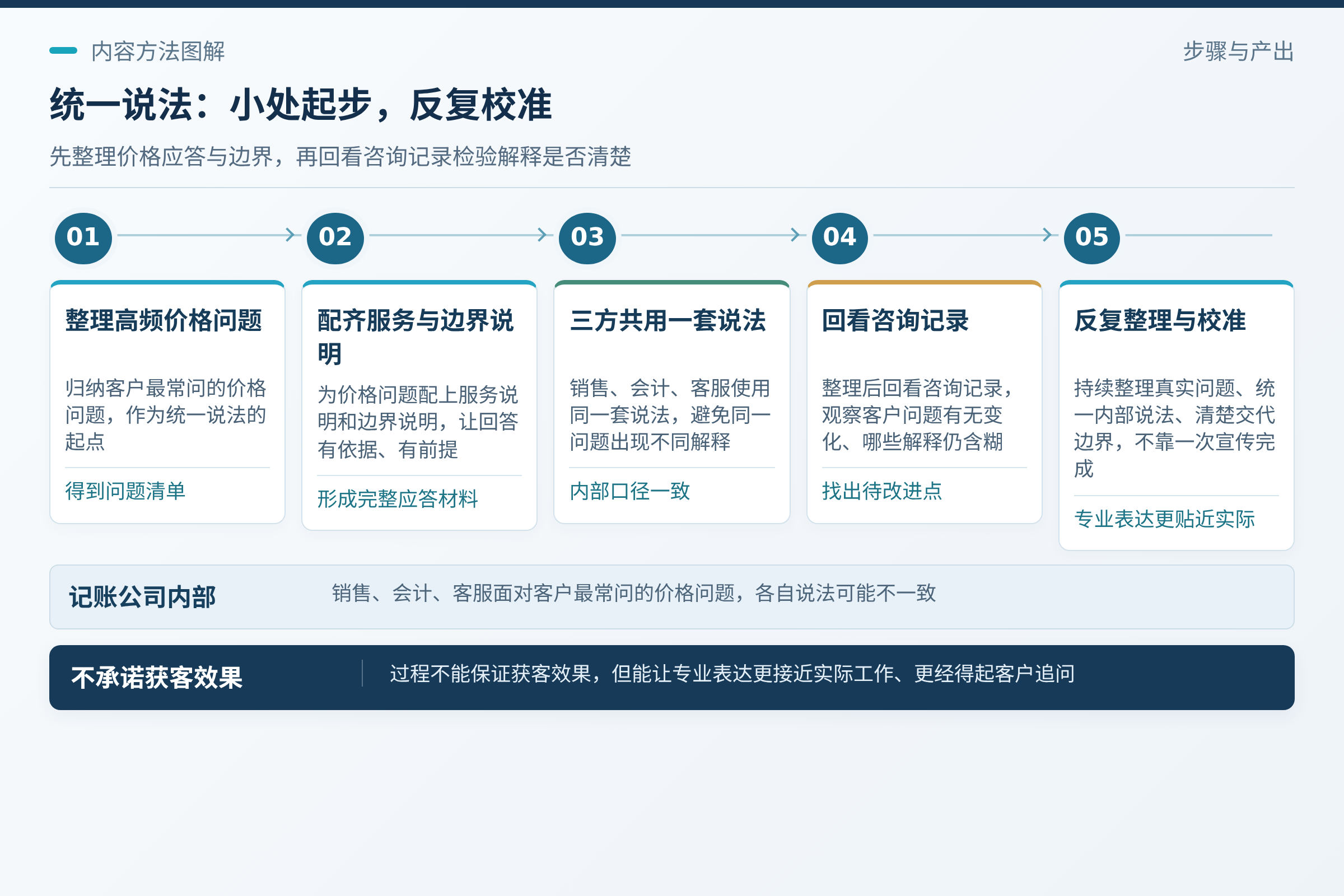Click the description starting 整理后回看咨询记录
Image resolution: width=1344 pixels, height=896 pixels.
(x=918, y=415)
